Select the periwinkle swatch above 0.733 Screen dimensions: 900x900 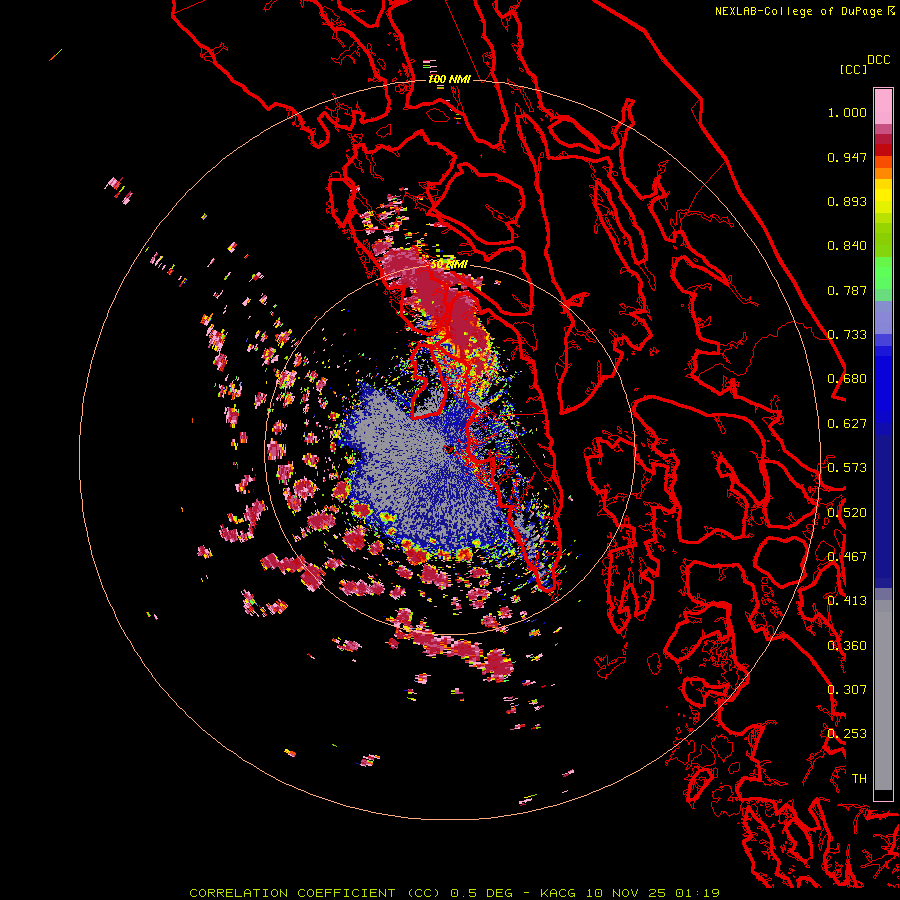coord(883,317)
